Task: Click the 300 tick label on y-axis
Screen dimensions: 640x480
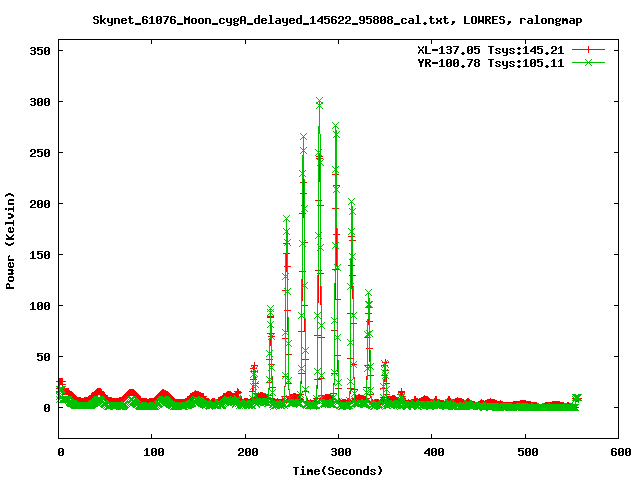Action: point(40,102)
